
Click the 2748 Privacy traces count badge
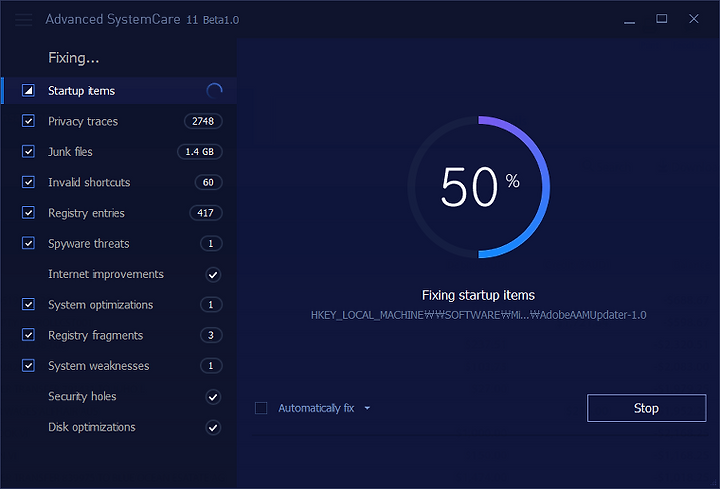pos(203,121)
